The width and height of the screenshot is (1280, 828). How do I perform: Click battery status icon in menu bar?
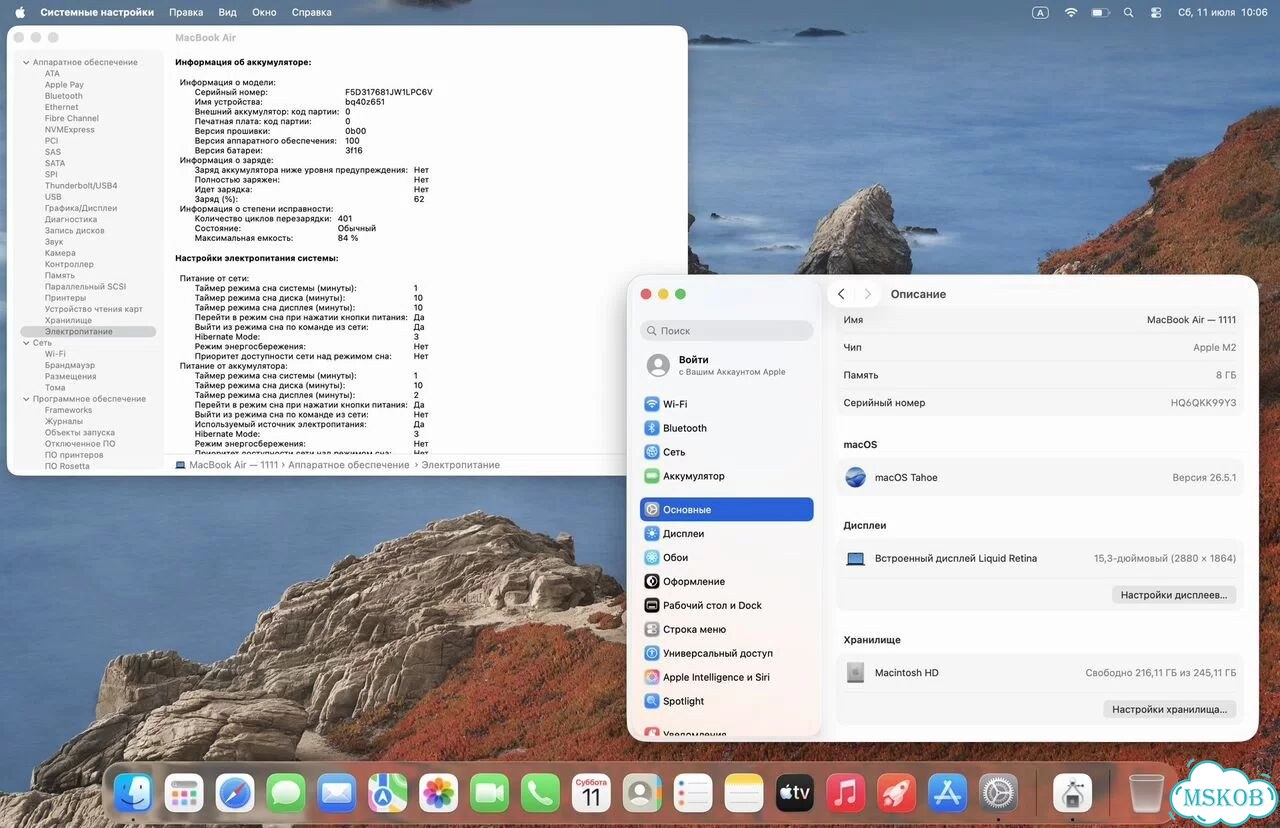point(1100,12)
